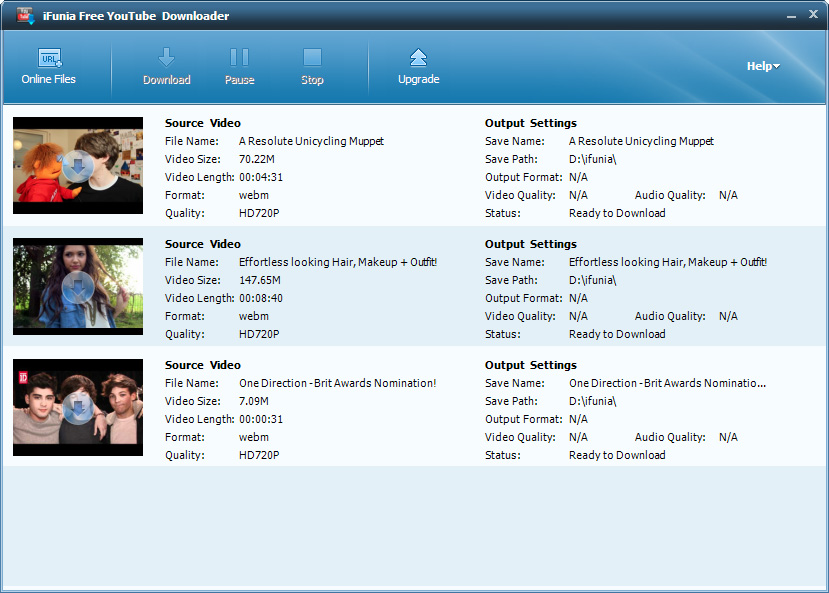Click the Download toolbar button
This screenshot has width=829, height=593.
[167, 67]
